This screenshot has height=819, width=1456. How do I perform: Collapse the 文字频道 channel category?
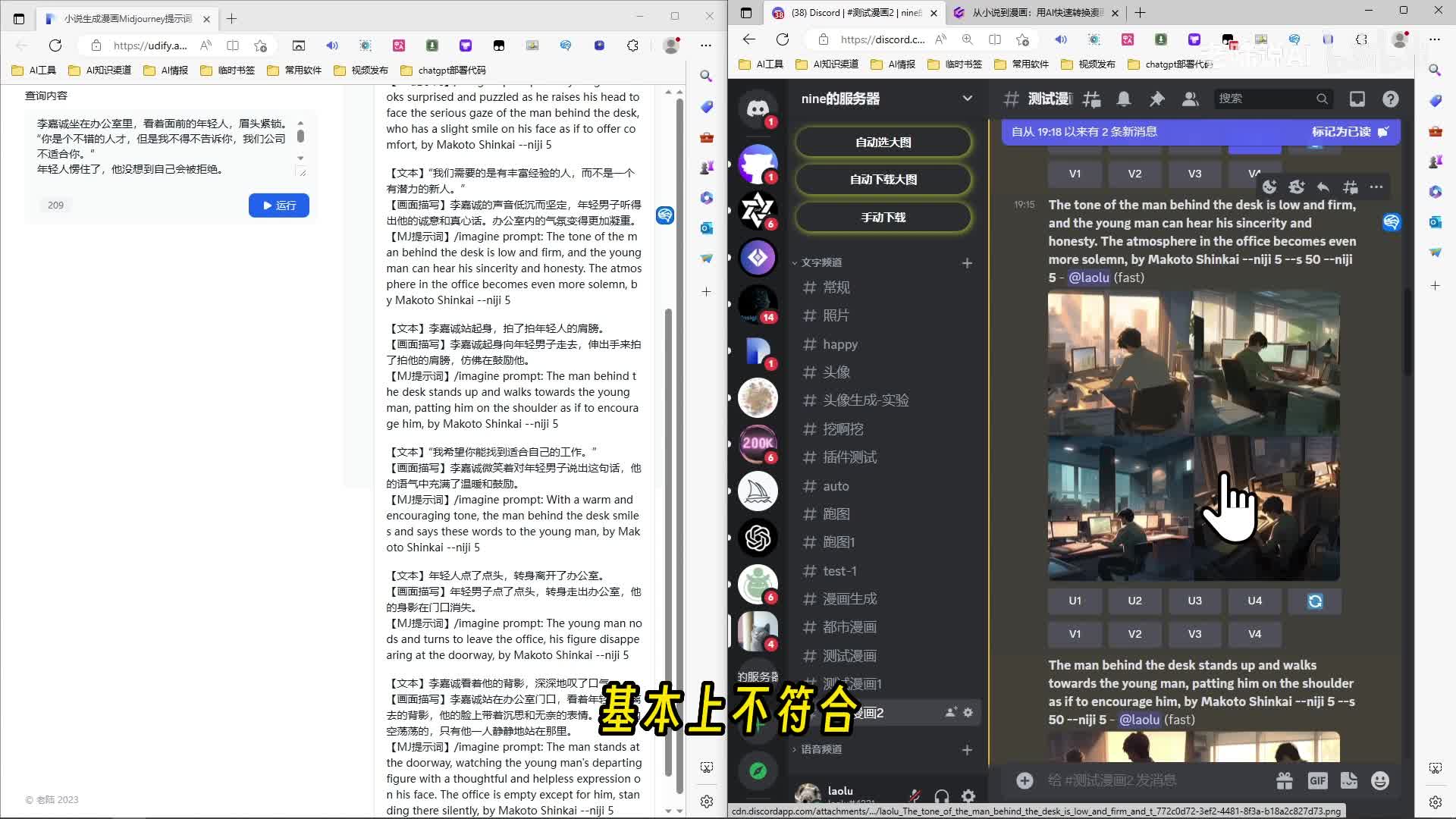[x=821, y=262]
